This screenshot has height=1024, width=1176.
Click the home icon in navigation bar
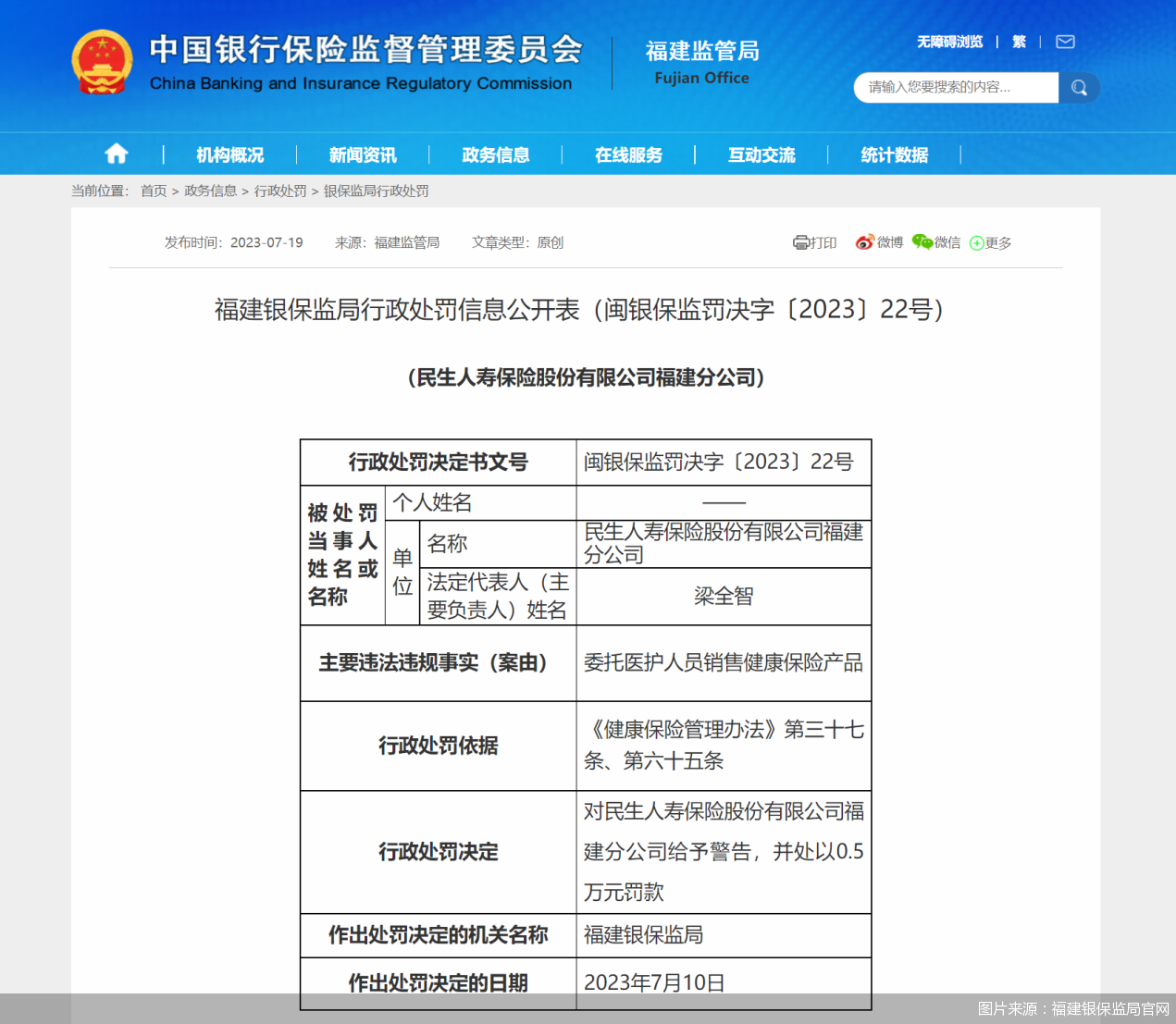click(117, 154)
